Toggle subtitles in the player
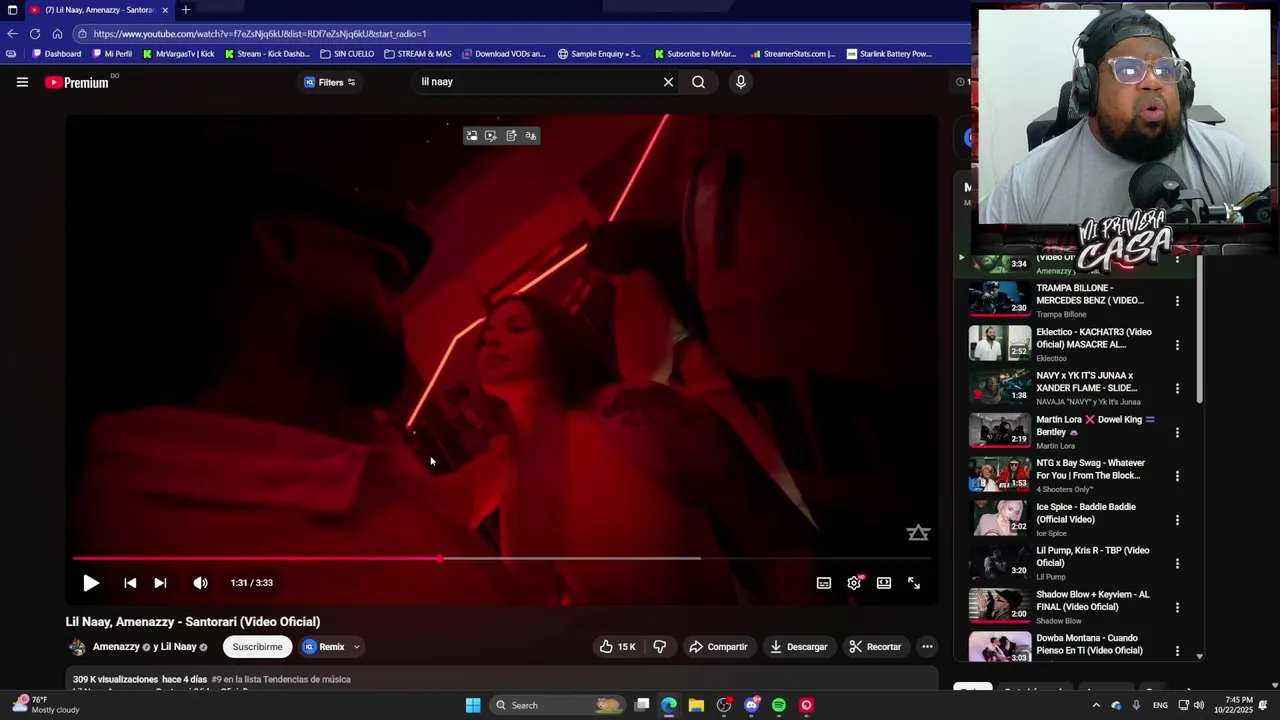Screen dimensions: 1280x720 [x=824, y=583]
